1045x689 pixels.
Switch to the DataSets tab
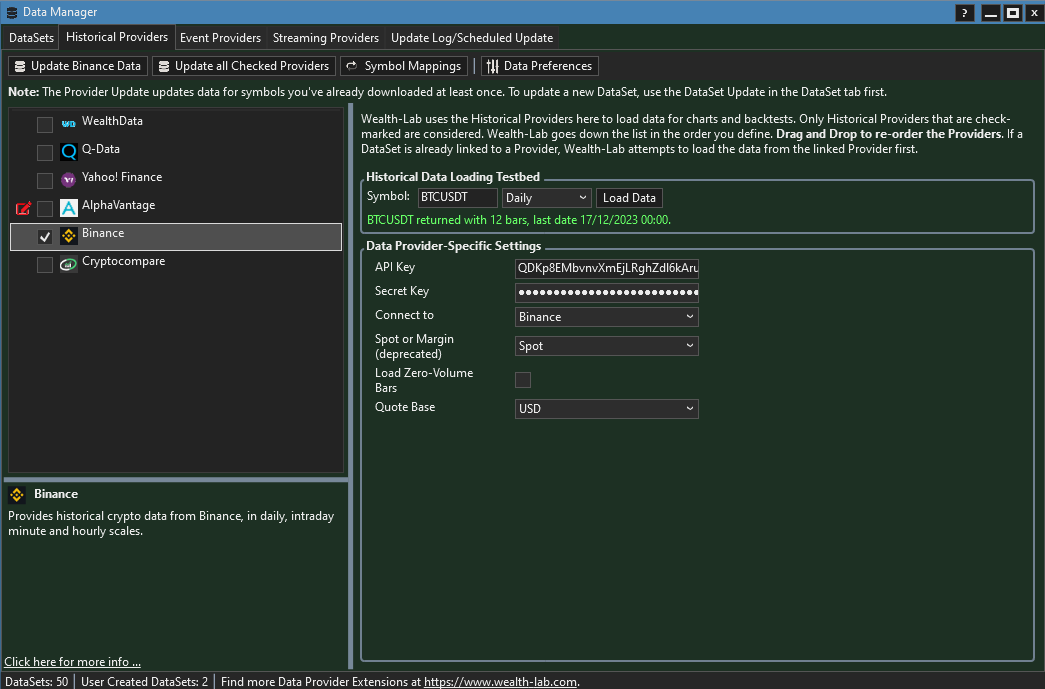[31, 38]
